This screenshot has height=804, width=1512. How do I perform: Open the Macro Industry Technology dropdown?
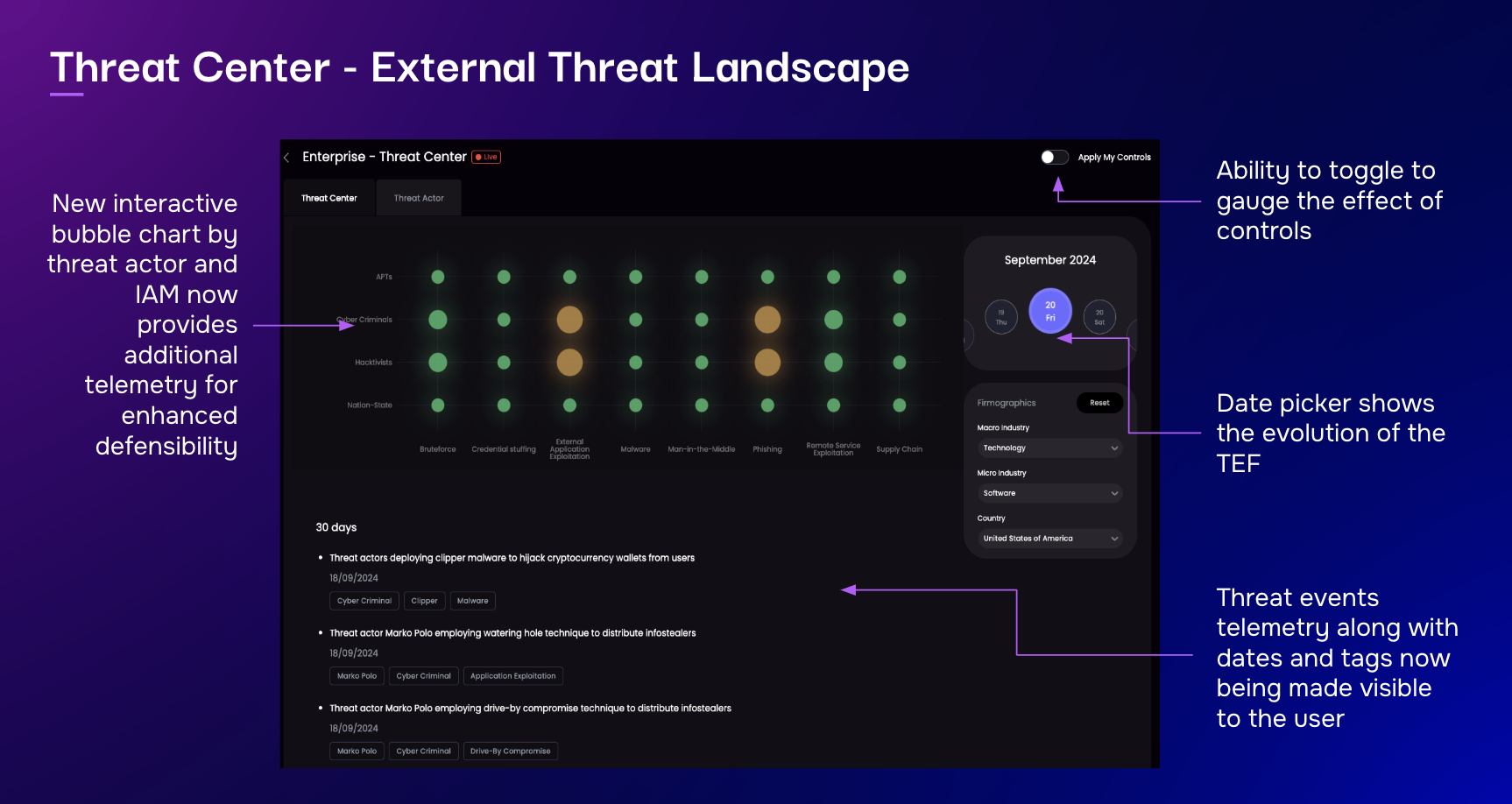(1049, 448)
